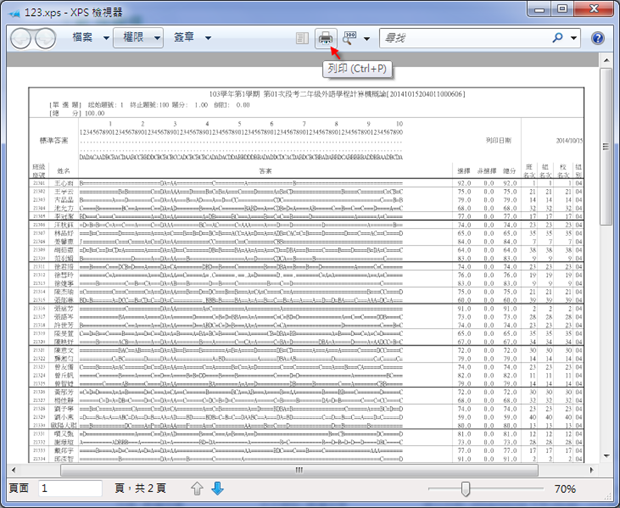Open the 簽章 menu

pyautogui.click(x=184, y=38)
